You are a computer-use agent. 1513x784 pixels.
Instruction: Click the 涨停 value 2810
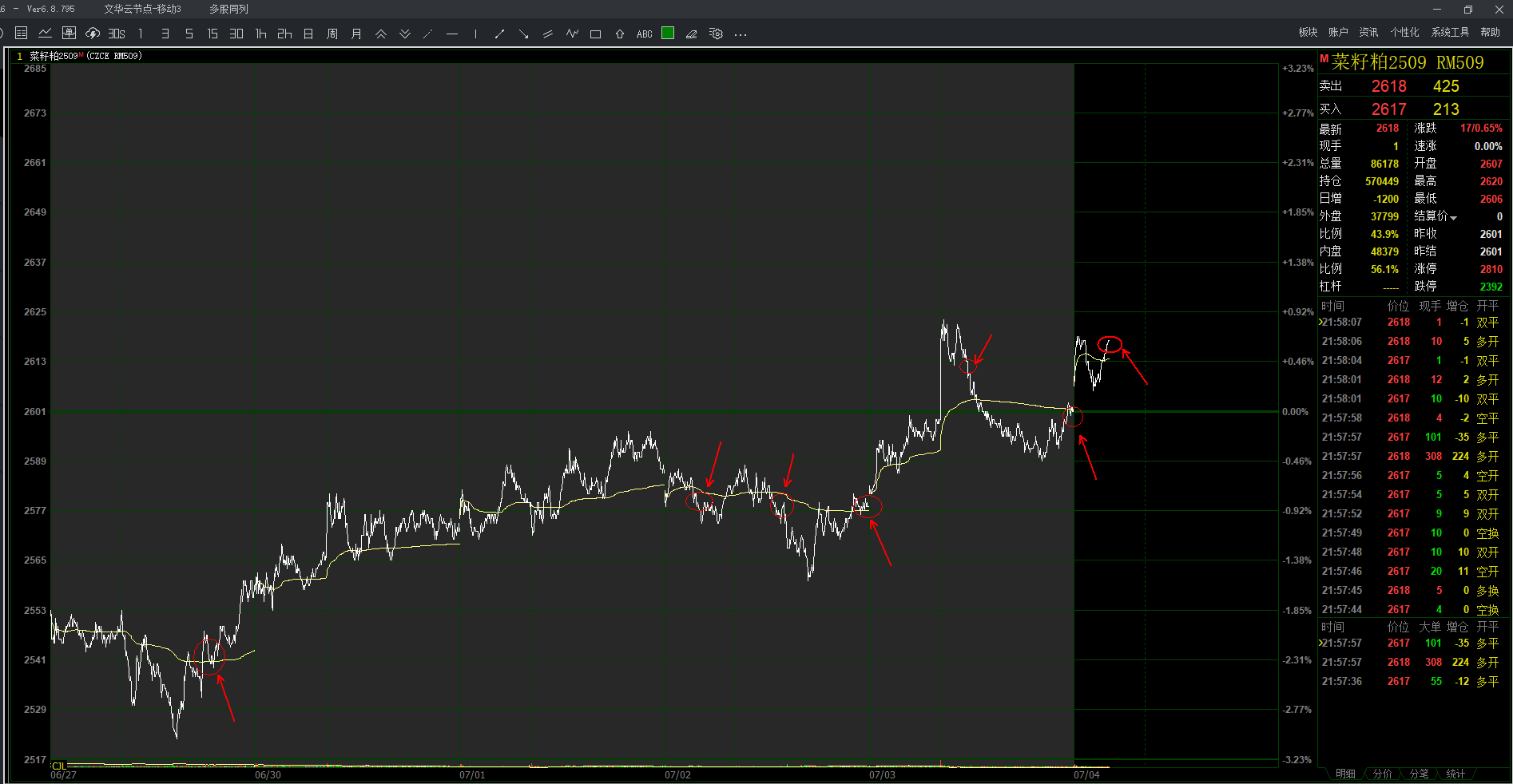click(x=1491, y=269)
